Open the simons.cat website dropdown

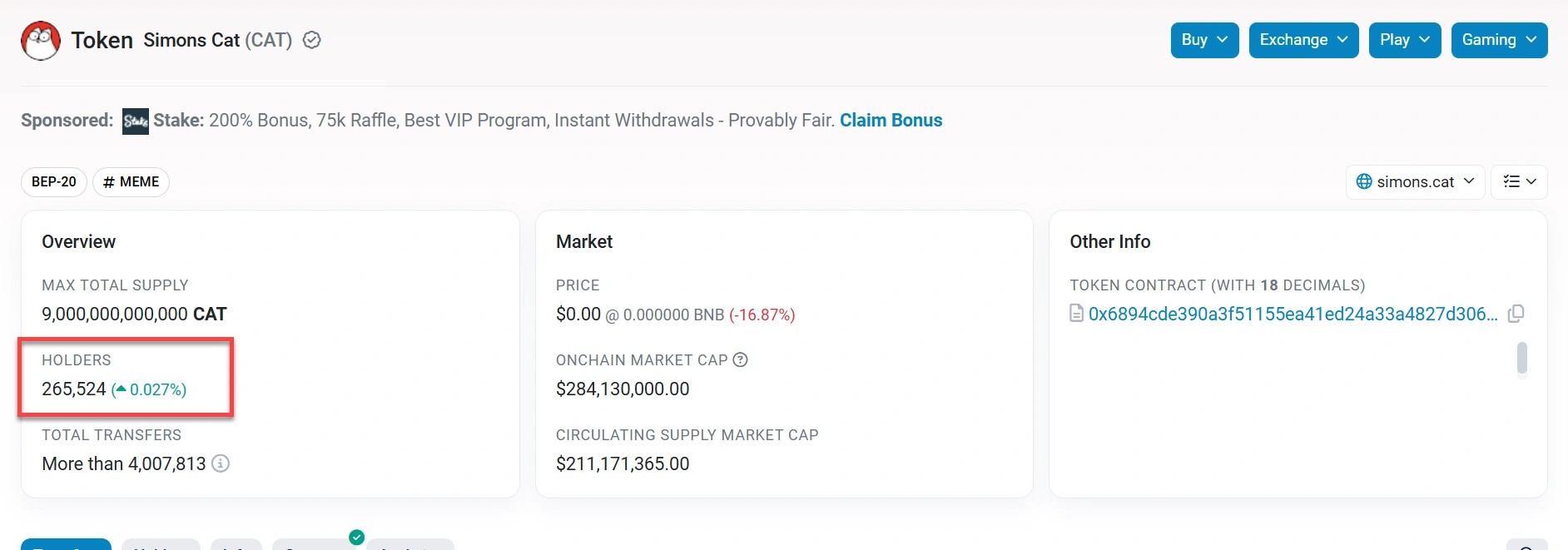[x=1415, y=181]
